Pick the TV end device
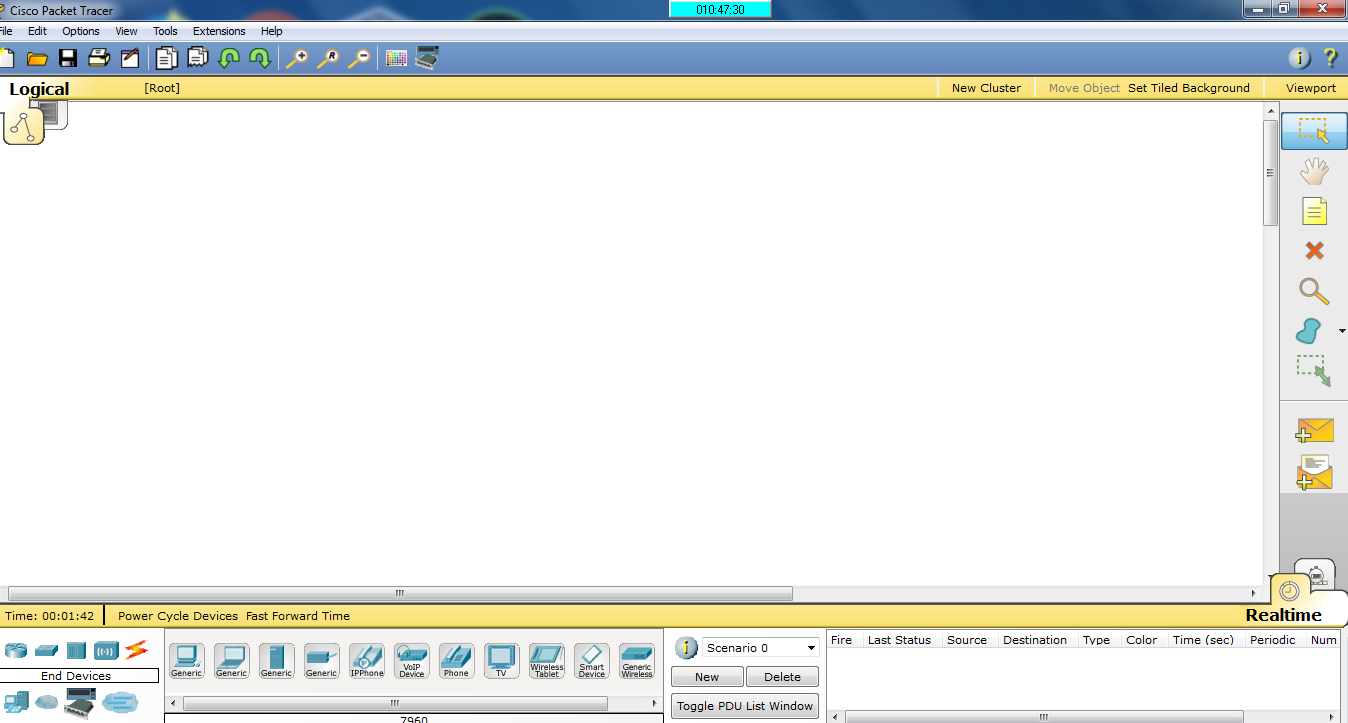Screen dimensions: 1348x723 (x=501, y=661)
